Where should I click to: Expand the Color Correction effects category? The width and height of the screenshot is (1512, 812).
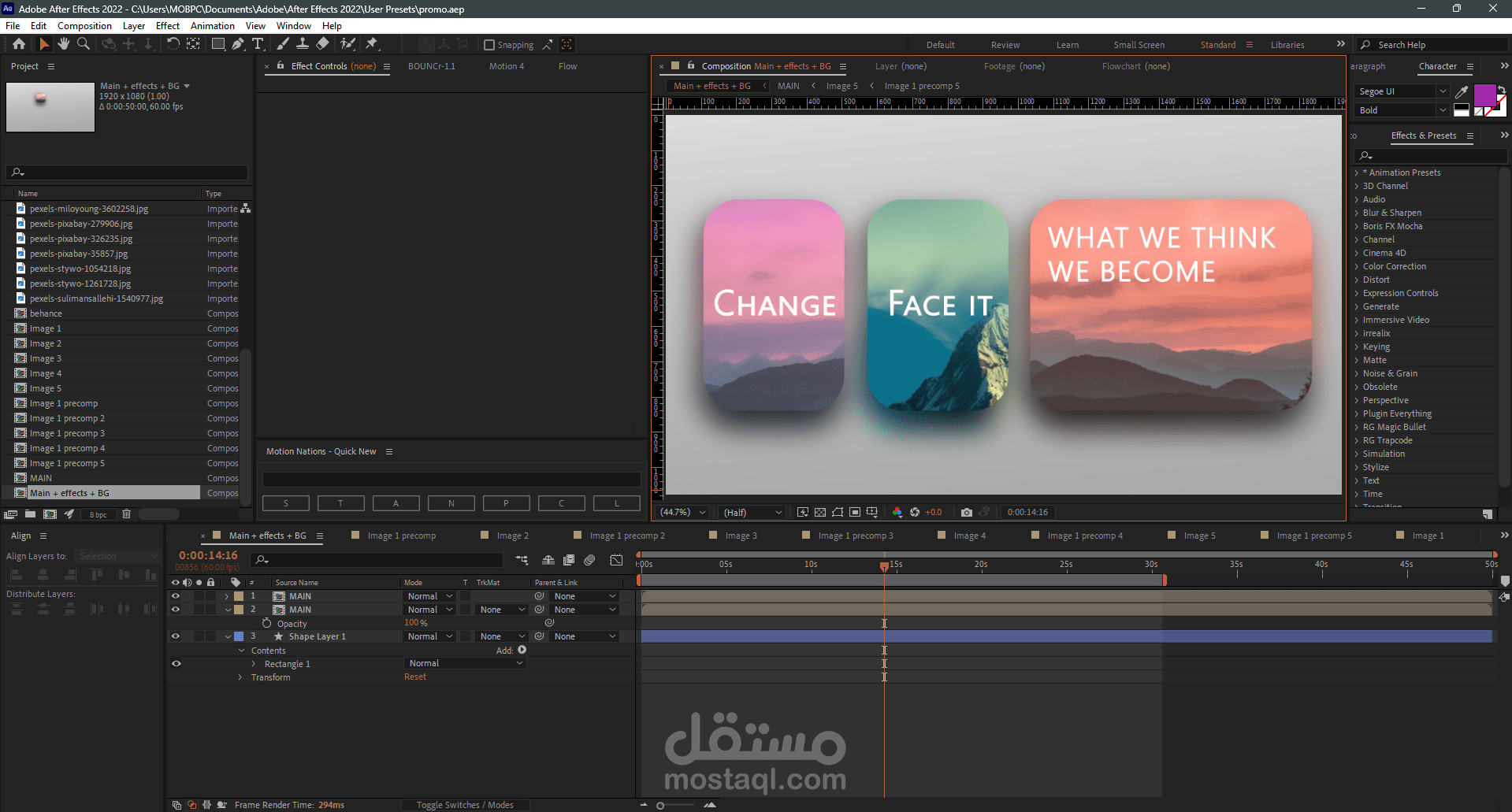tap(1357, 266)
